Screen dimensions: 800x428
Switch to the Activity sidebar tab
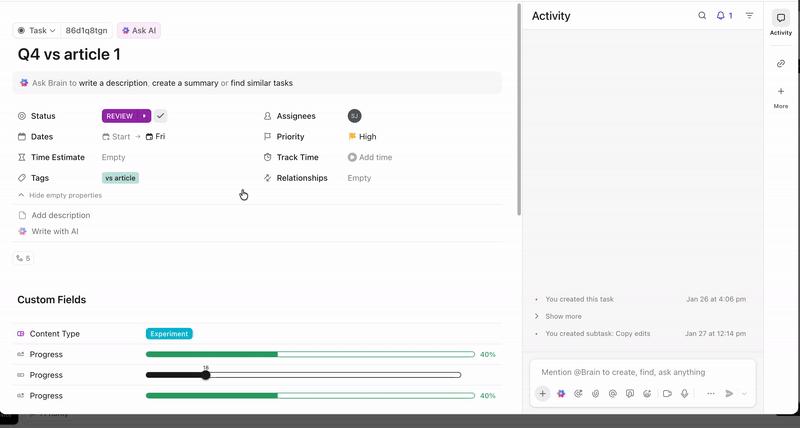tap(781, 23)
